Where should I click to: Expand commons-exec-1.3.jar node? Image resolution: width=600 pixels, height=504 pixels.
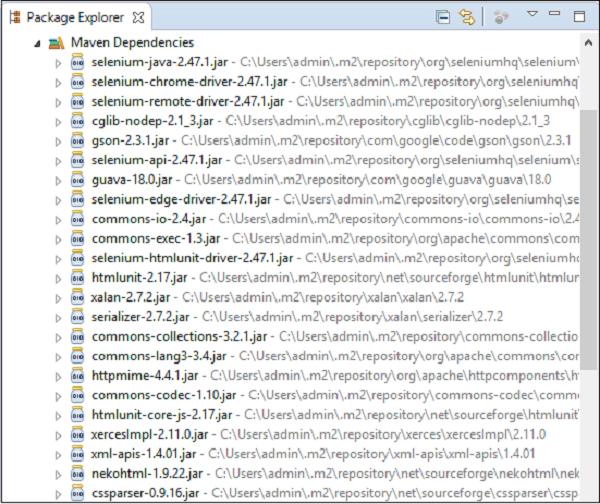(58, 240)
